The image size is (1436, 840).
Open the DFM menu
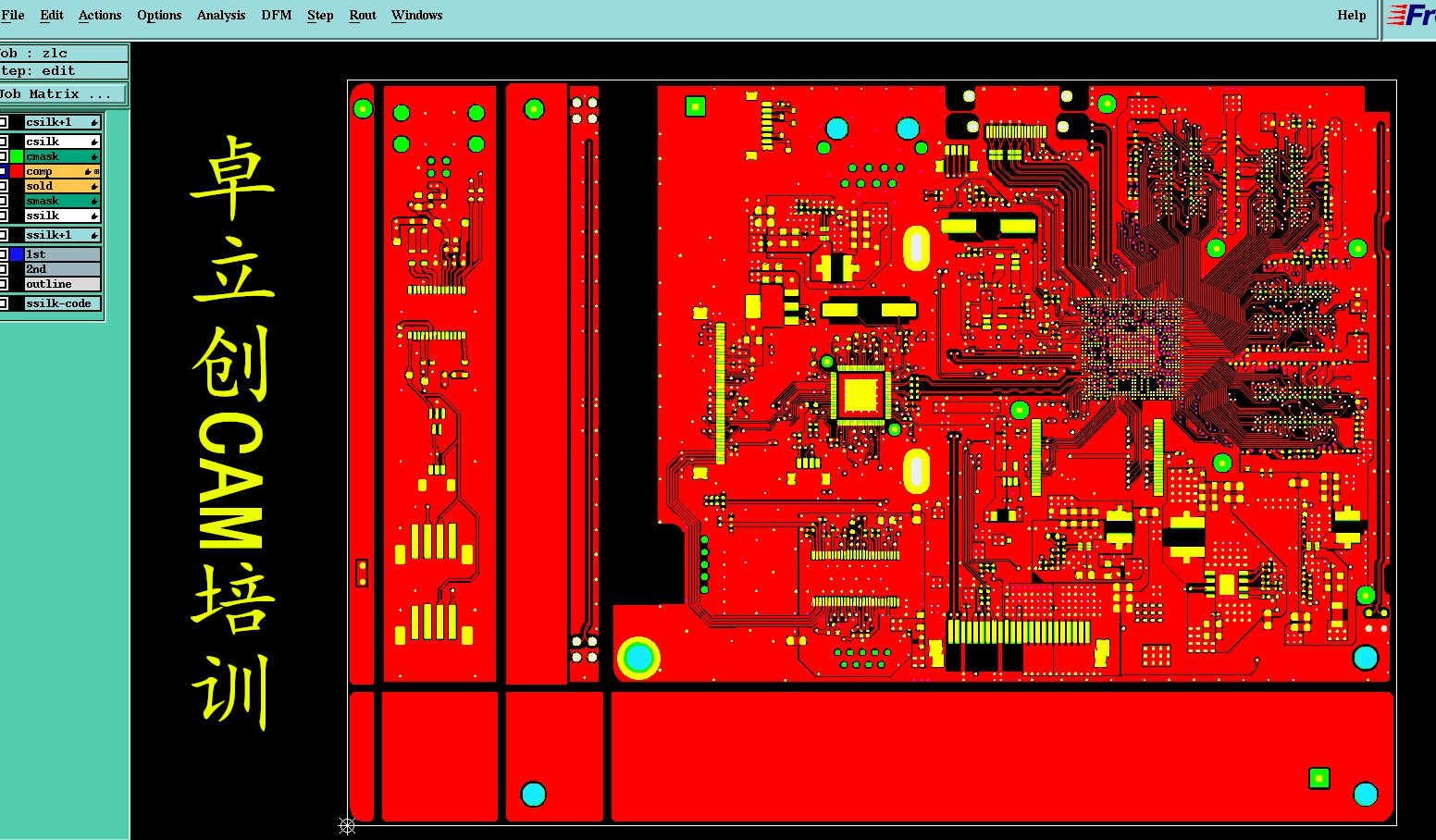[277, 15]
